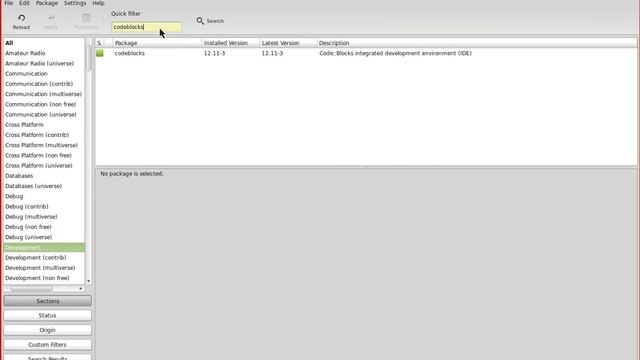Sort by the S status column header
This screenshot has height=360, width=640.
[x=99, y=43]
